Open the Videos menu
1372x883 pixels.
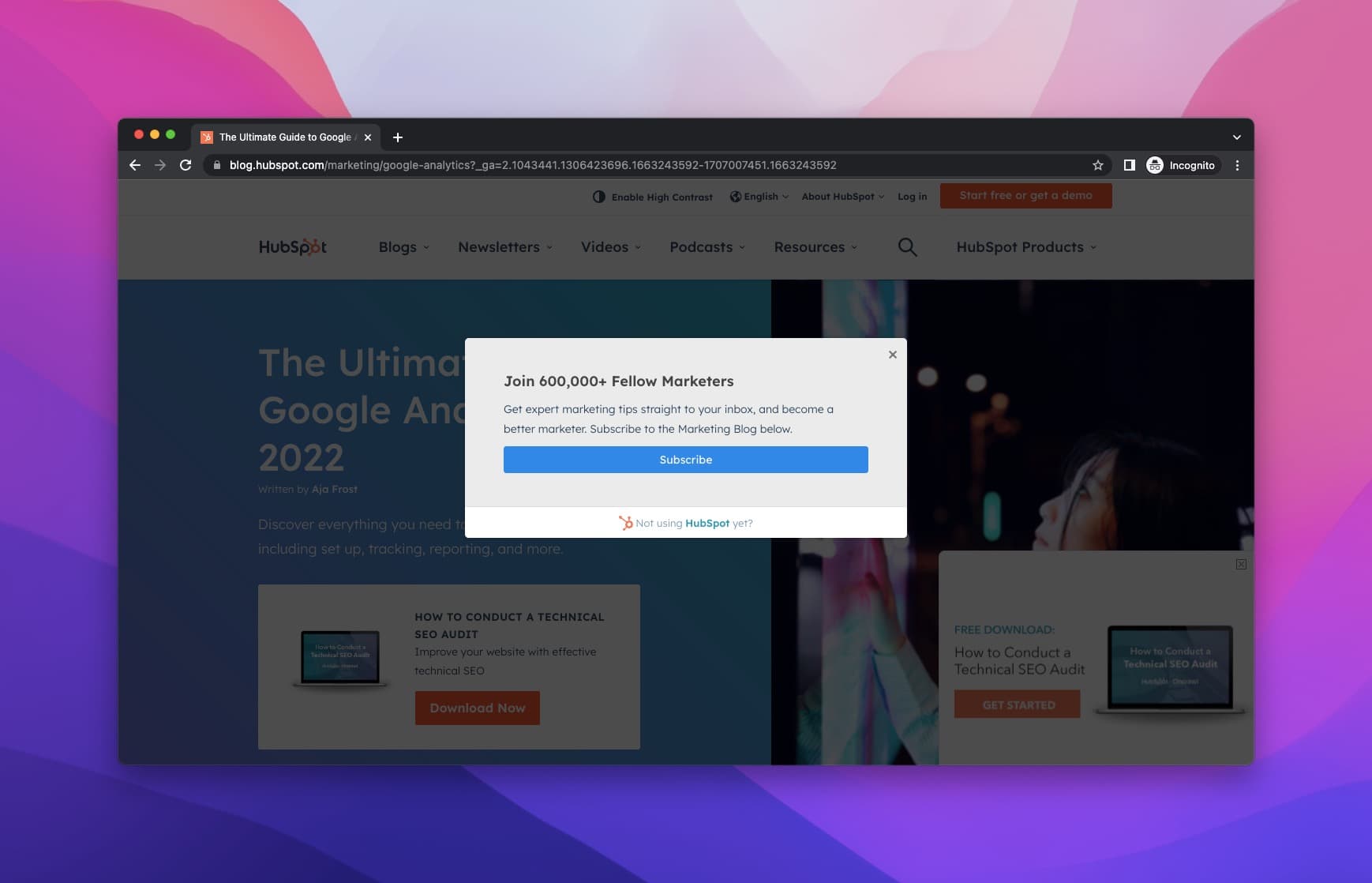click(x=611, y=247)
